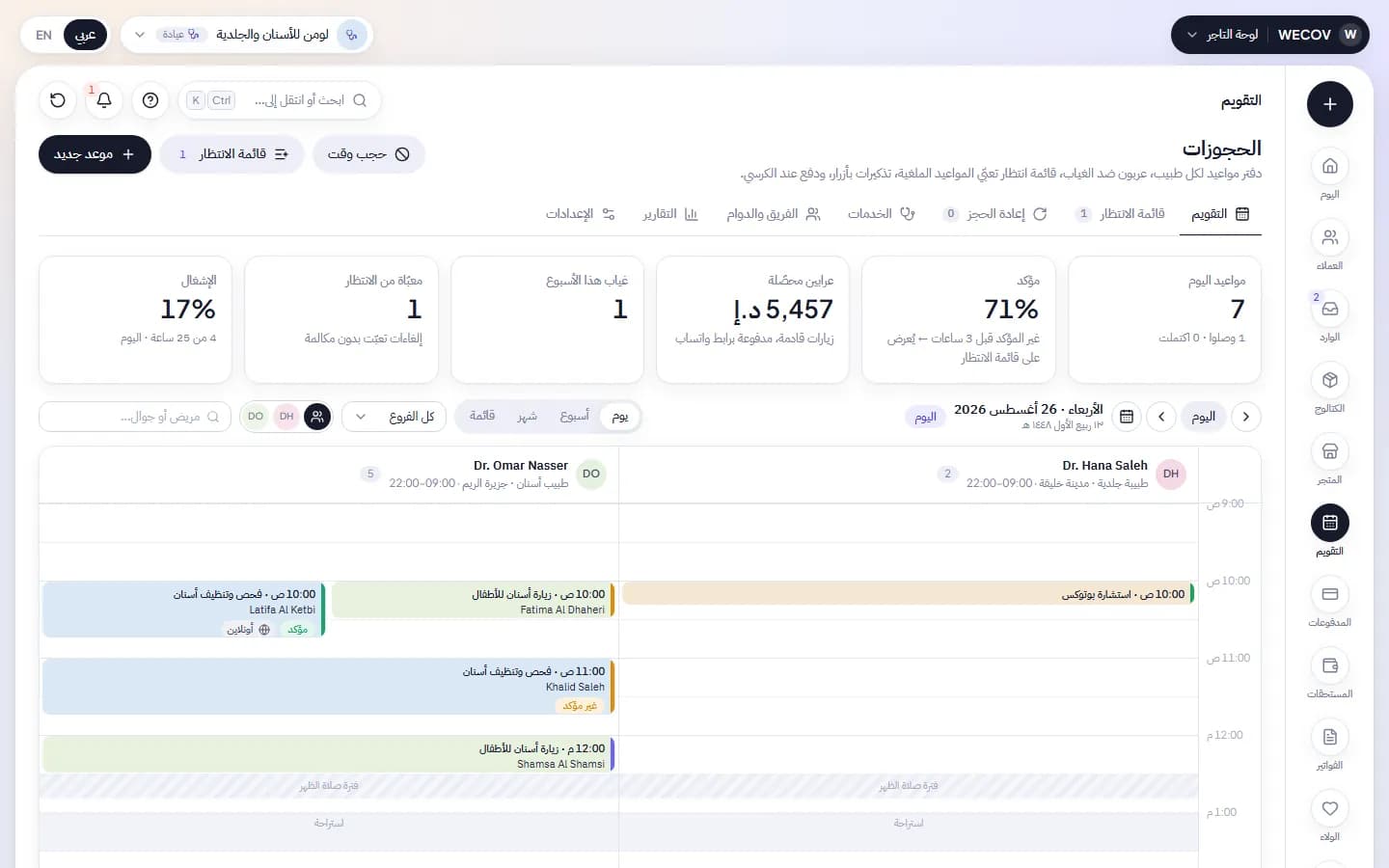Screen dimensions: 1389x868
Task: Click the global search box (ابحث أو انتقل إلى)
Action: tap(280, 100)
